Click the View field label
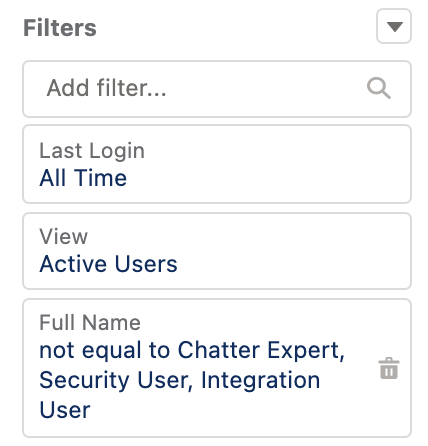 click(64, 237)
